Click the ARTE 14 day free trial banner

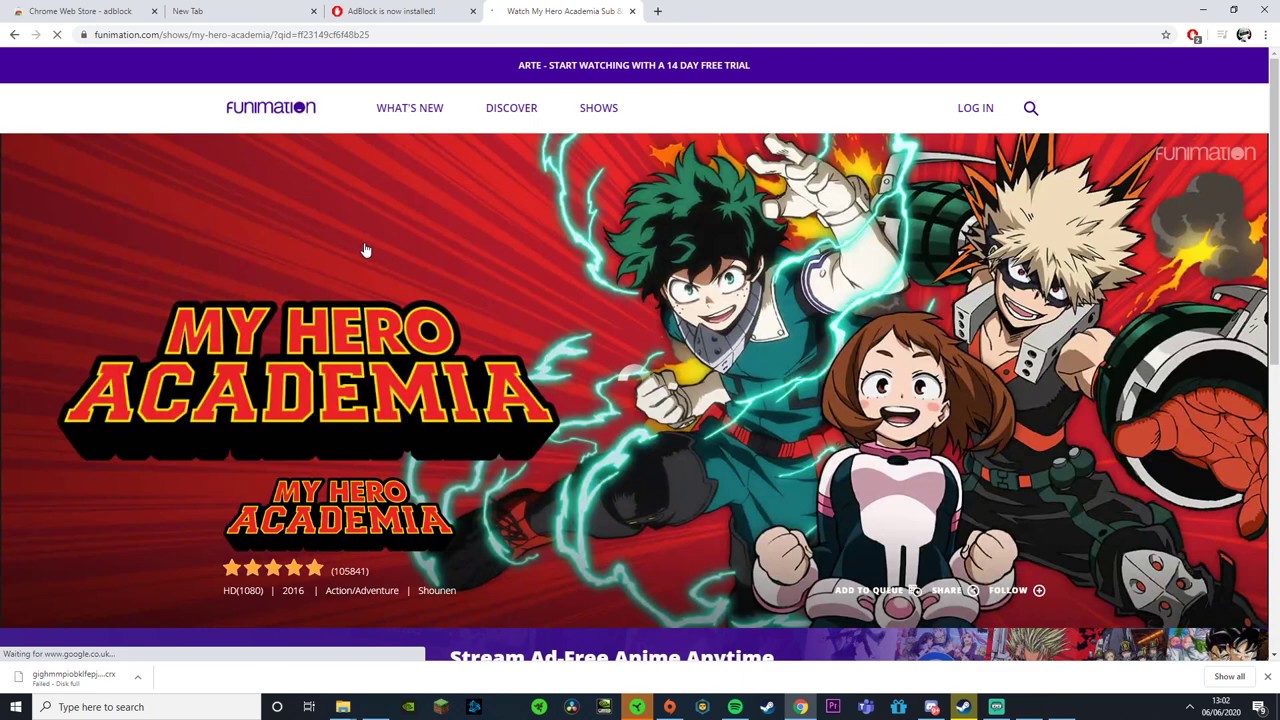[x=634, y=65]
